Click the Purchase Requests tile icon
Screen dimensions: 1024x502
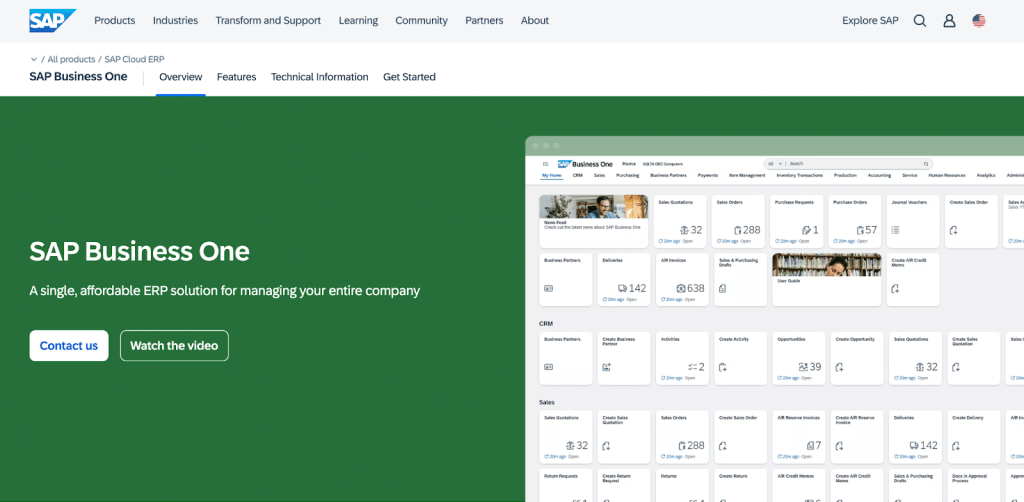tap(807, 230)
